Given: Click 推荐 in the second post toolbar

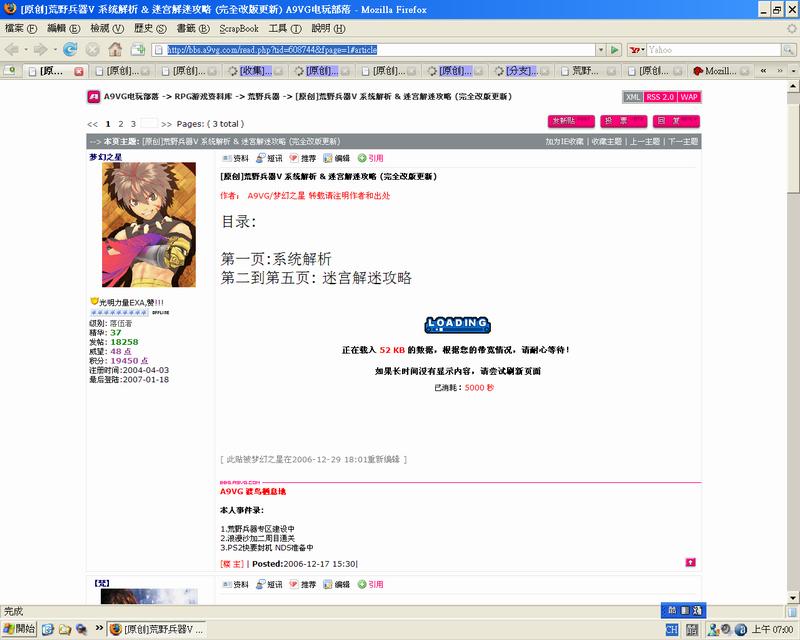Looking at the screenshot, I should [303, 584].
